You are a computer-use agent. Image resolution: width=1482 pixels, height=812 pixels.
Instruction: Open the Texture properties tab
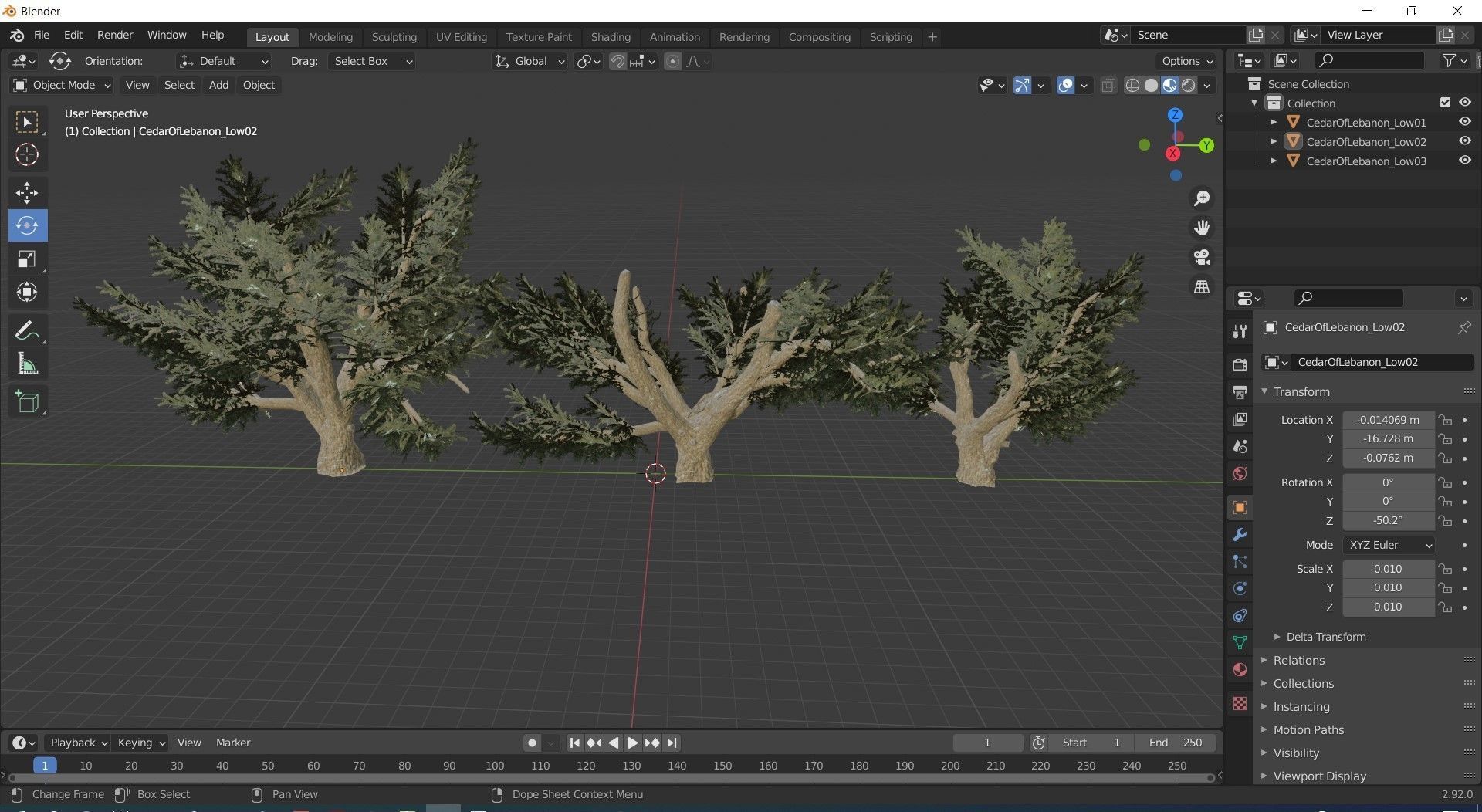click(1240, 703)
